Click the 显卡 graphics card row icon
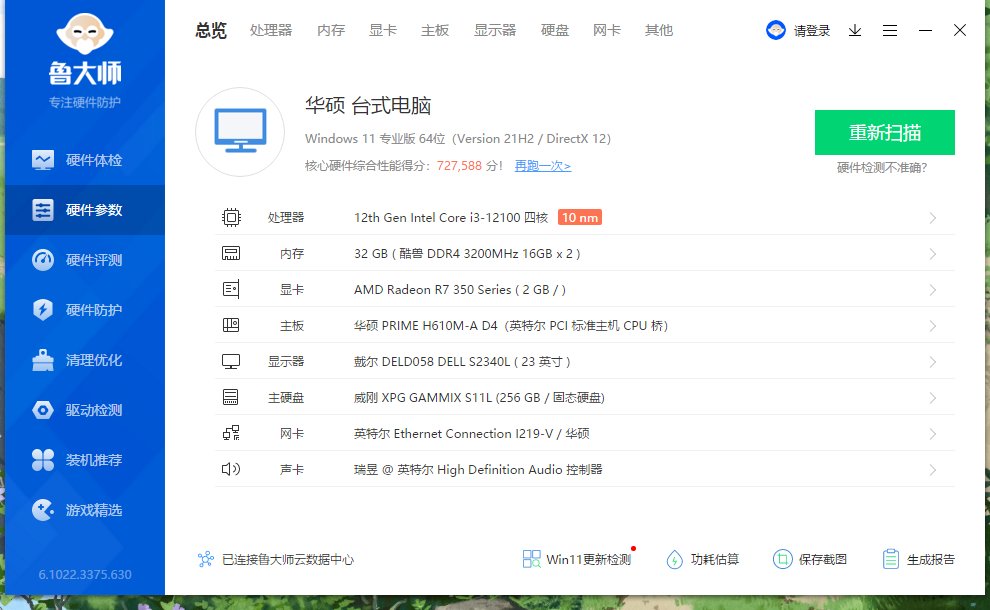 (x=231, y=289)
